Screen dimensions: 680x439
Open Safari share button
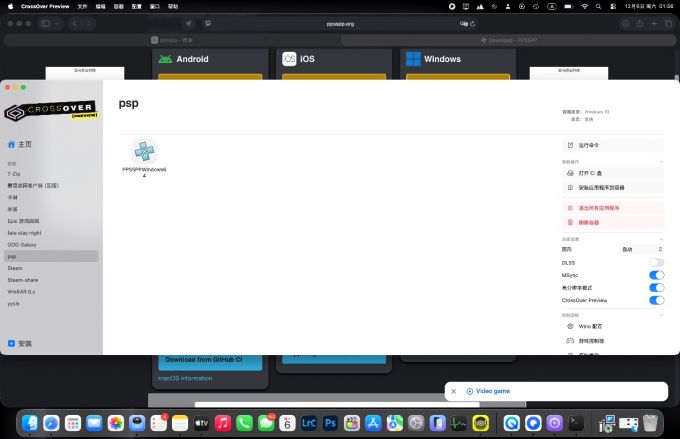coord(640,24)
